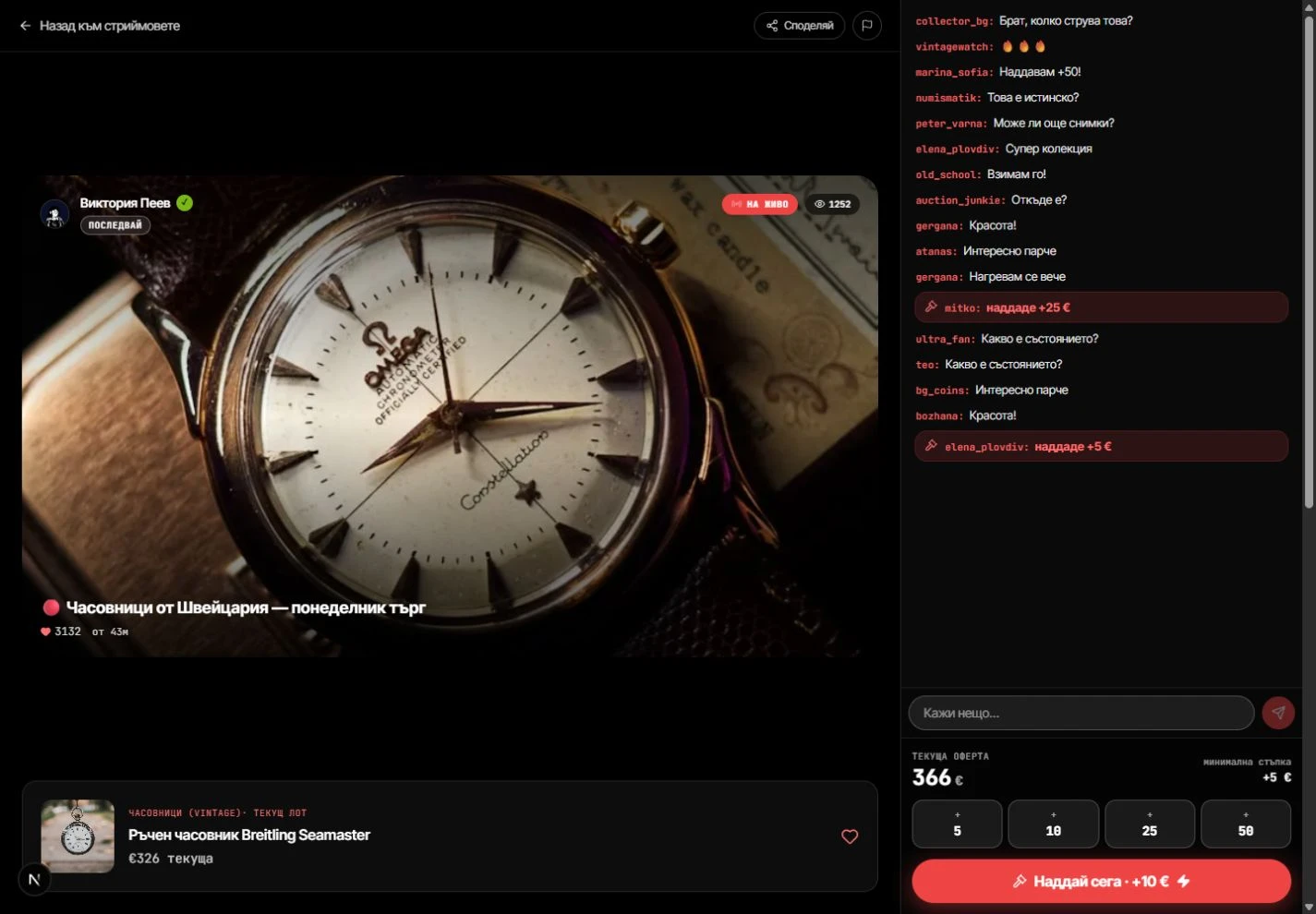Click the stream title 'Часовници от Швейцария'
The width and height of the screenshot is (1316, 914).
(x=246, y=607)
